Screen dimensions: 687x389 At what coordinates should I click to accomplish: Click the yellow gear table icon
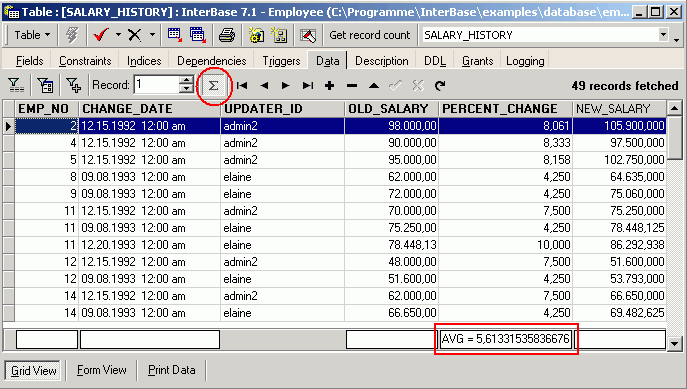point(257,35)
